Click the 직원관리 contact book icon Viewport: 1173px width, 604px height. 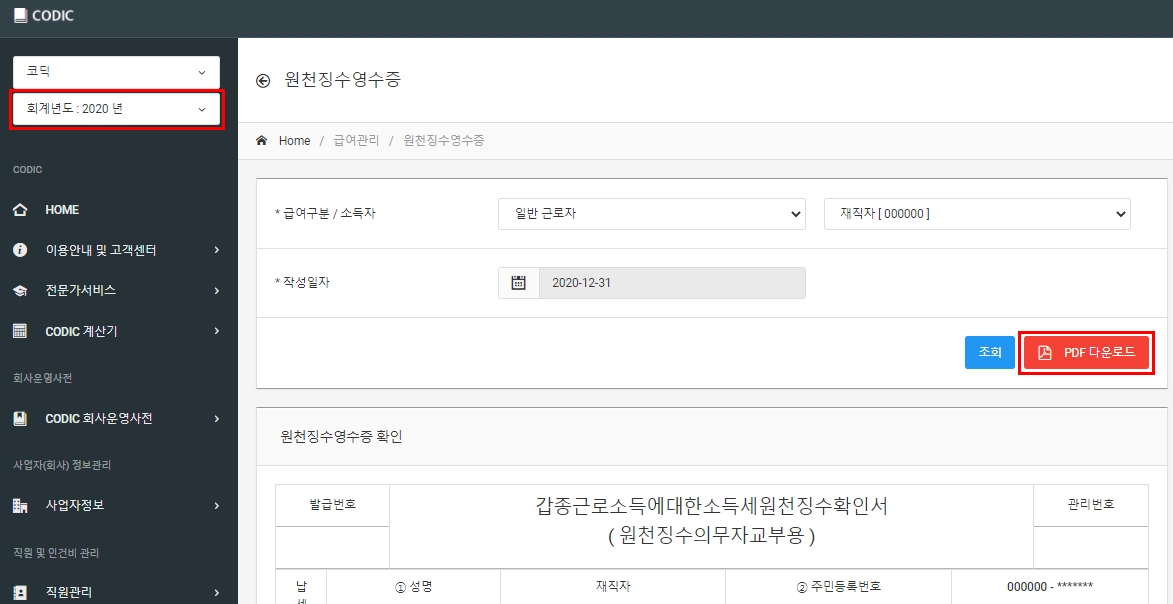pos(20,592)
